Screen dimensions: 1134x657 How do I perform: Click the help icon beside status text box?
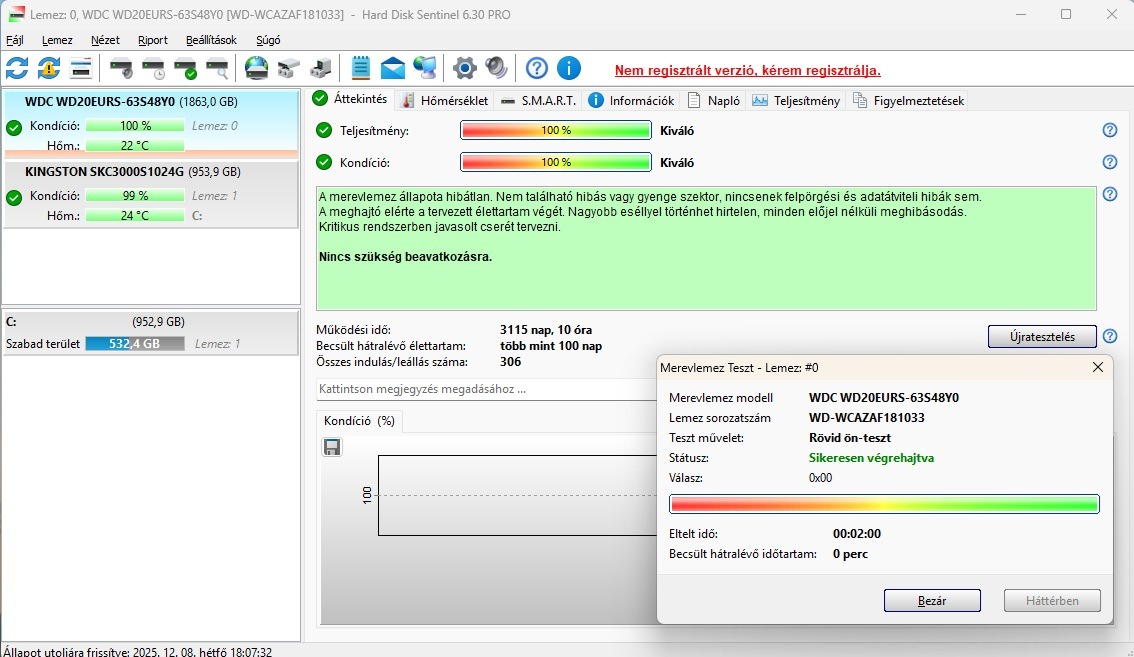[1110, 194]
